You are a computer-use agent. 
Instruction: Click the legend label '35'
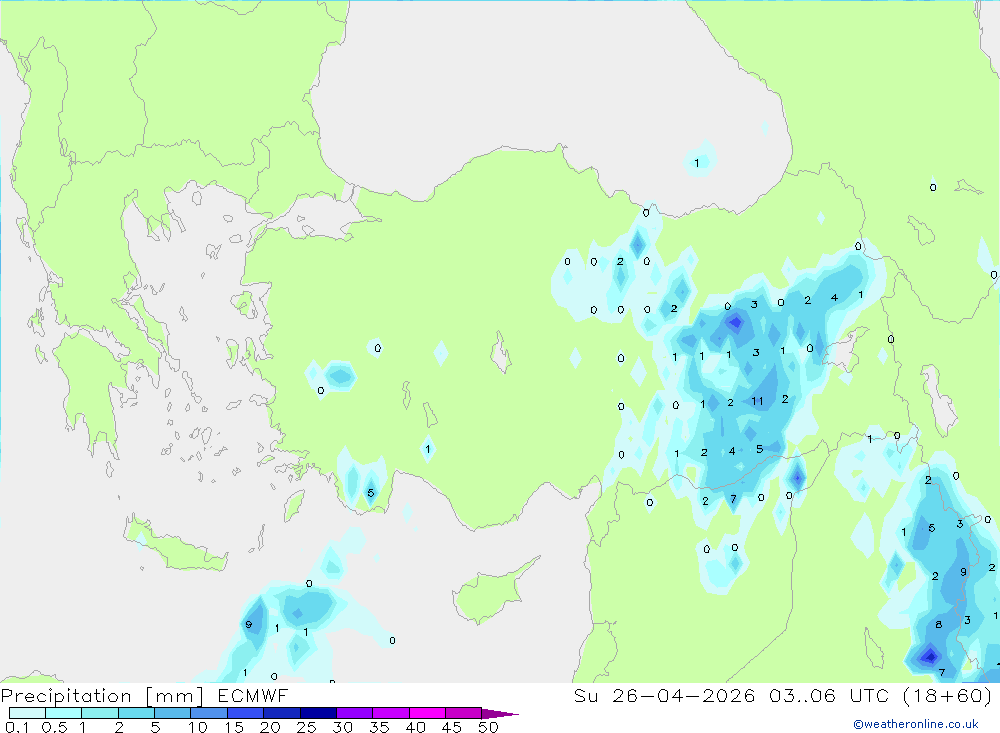tap(379, 727)
